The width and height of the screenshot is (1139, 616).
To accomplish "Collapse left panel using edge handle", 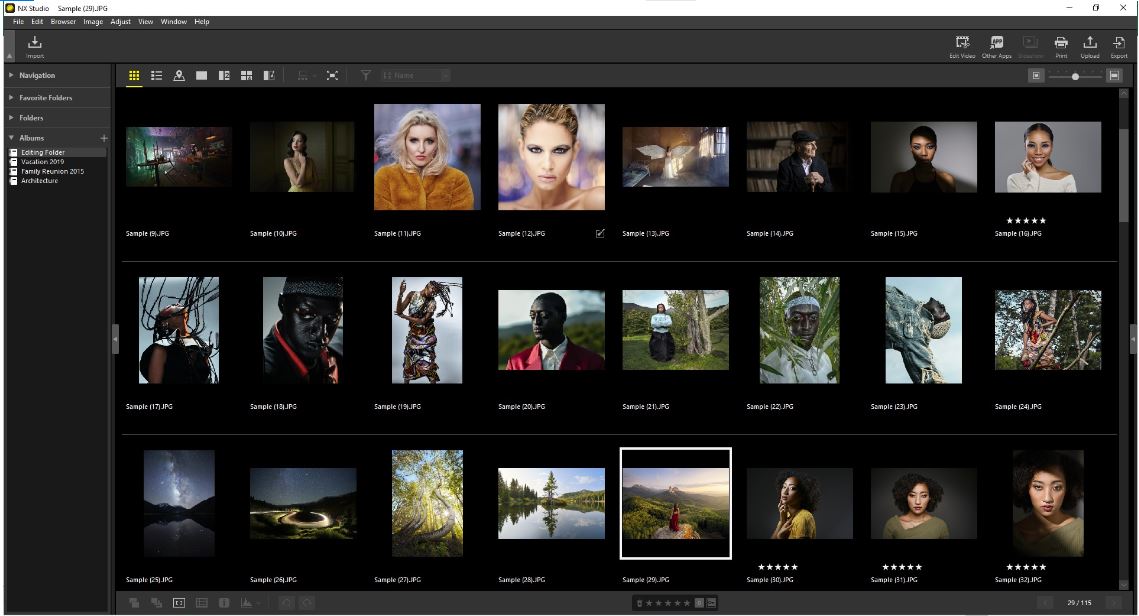I will tap(115, 339).
